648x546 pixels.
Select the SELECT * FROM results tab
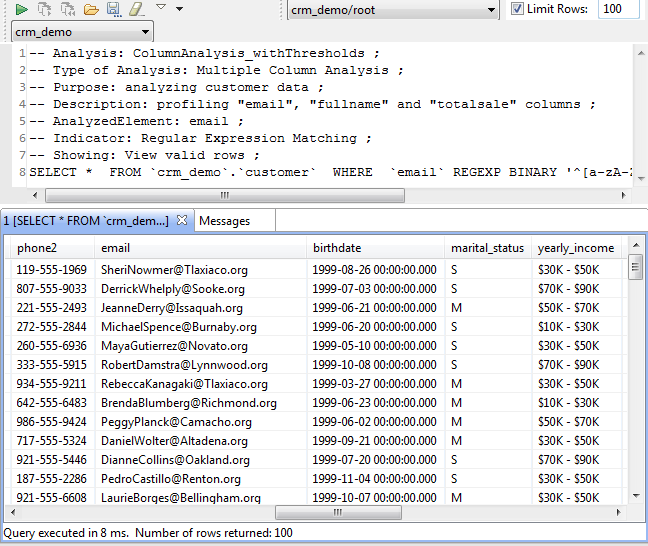click(86, 220)
